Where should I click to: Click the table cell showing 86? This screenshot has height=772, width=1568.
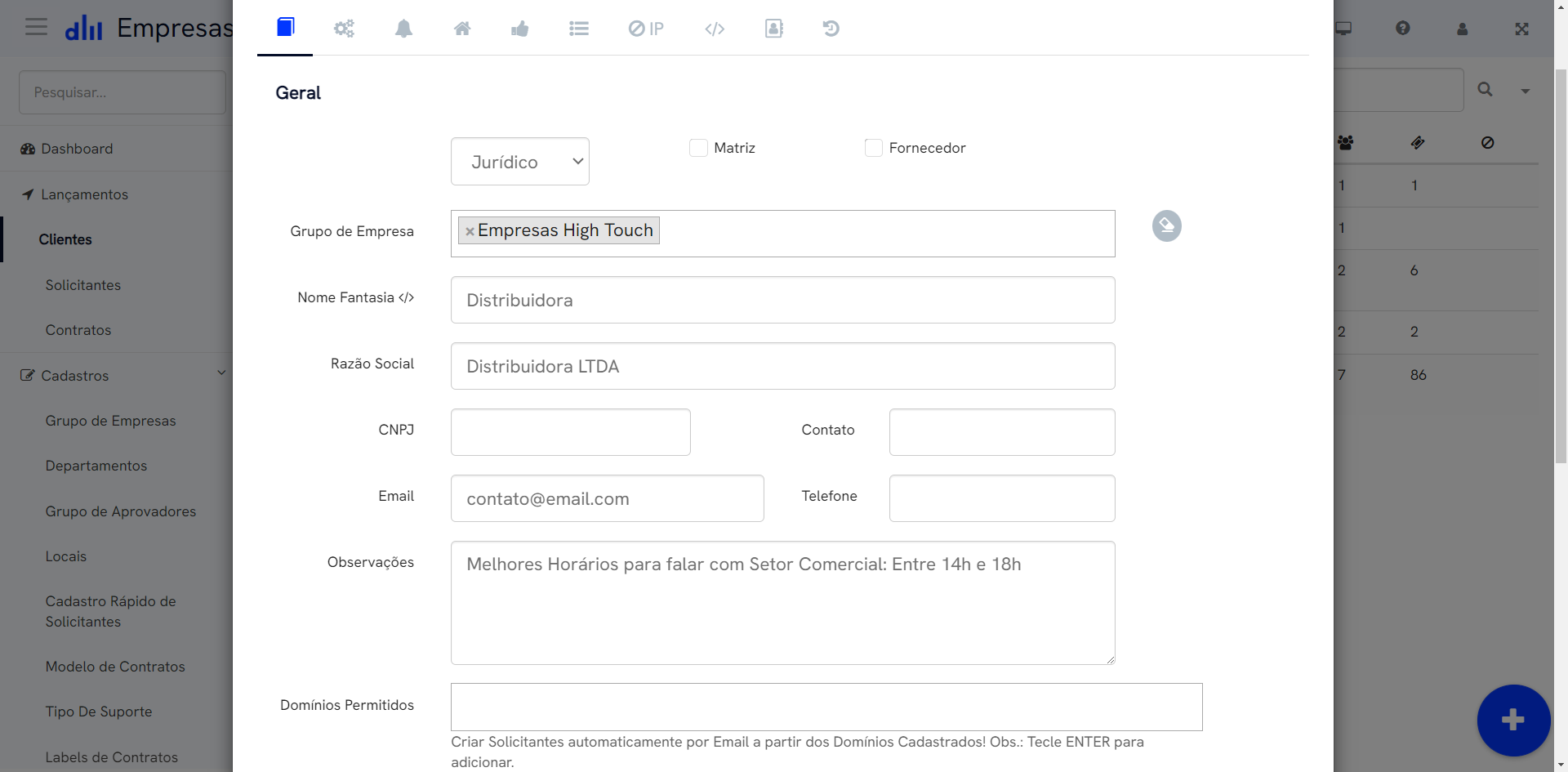[1419, 375]
